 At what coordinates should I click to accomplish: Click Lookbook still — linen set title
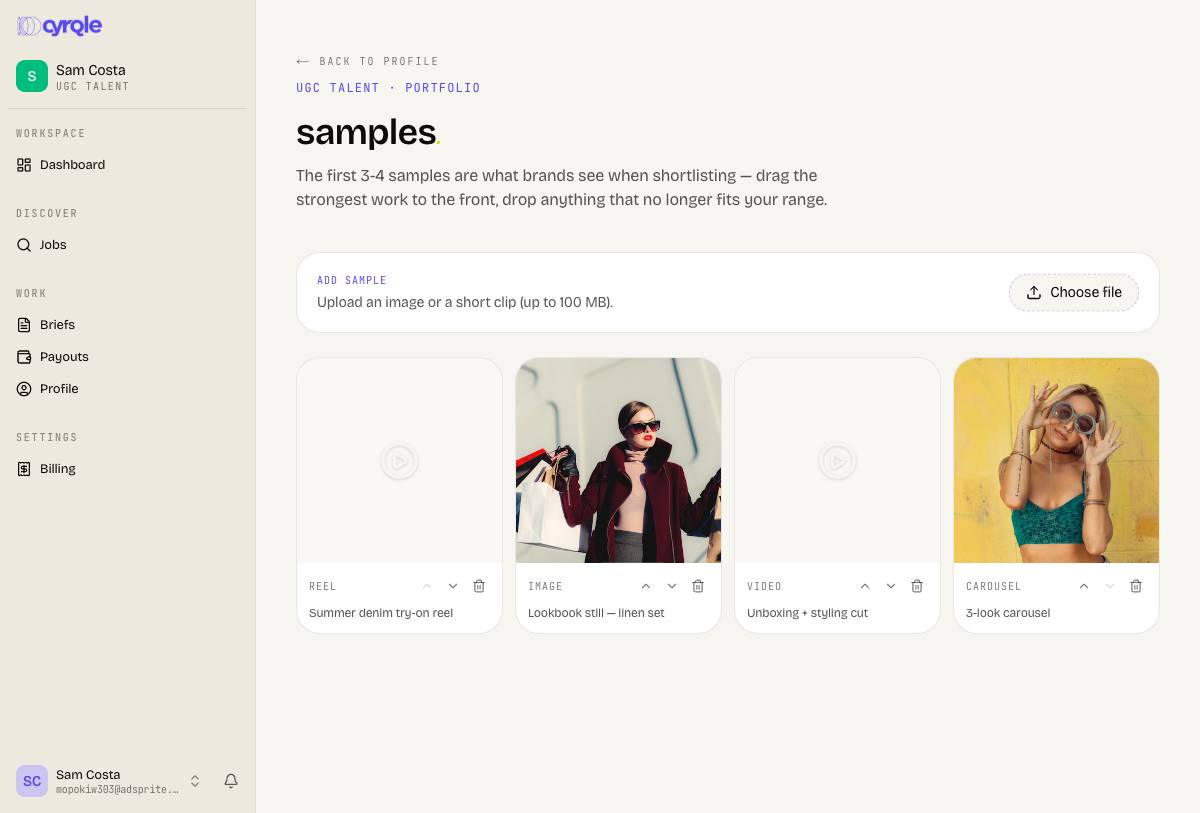(x=596, y=613)
